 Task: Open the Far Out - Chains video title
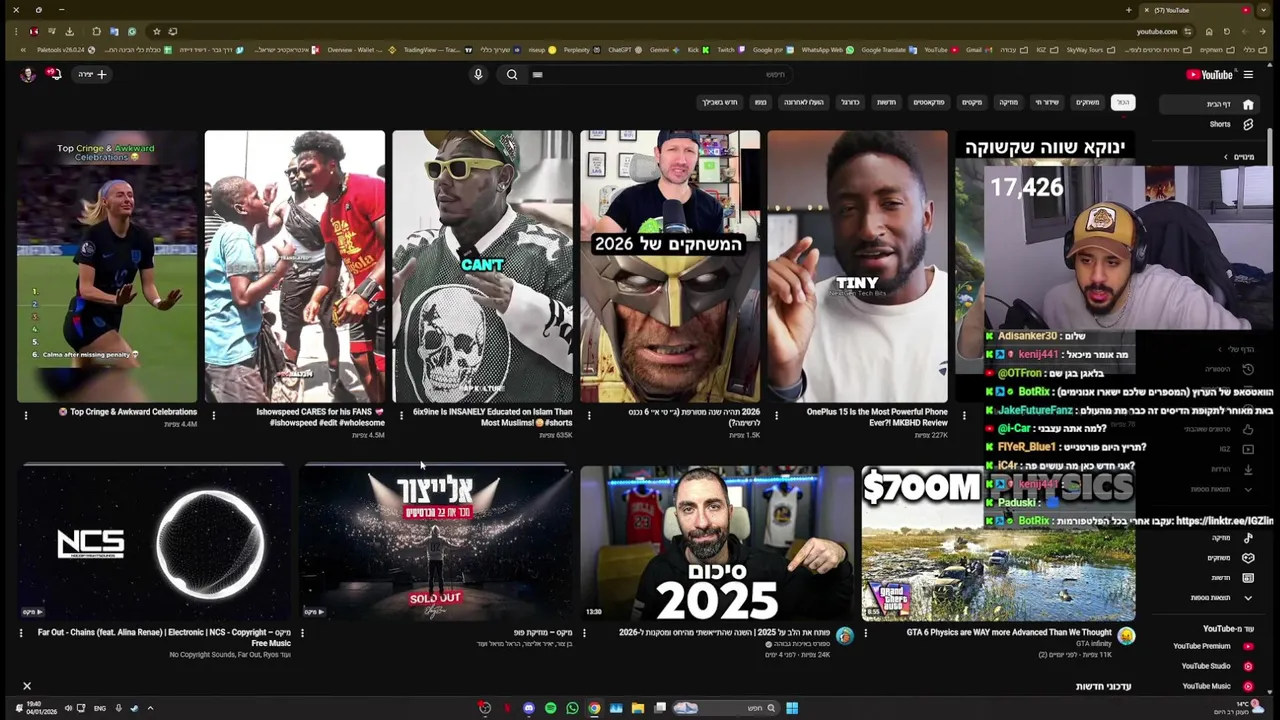tap(164, 637)
